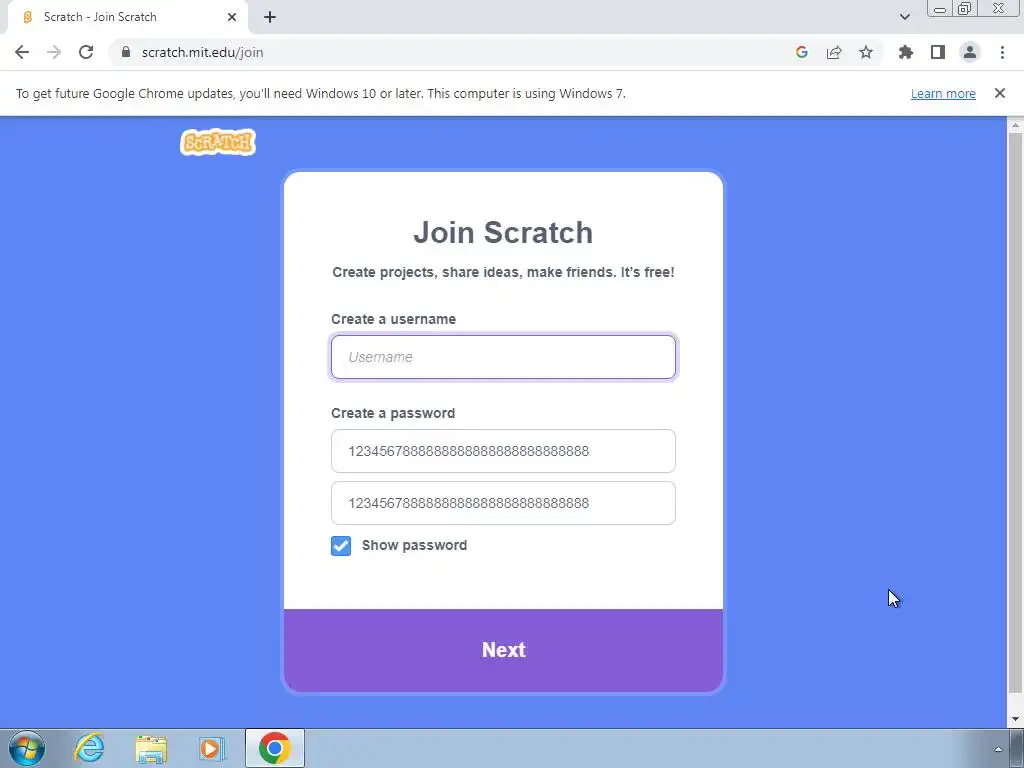Screen dimensions: 1024x768
Task: Open Chrome side panel
Action: point(938,52)
